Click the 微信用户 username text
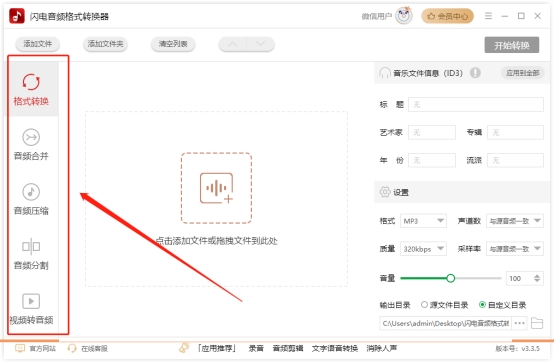Viewport: 554px width, 363px height. 377,16
